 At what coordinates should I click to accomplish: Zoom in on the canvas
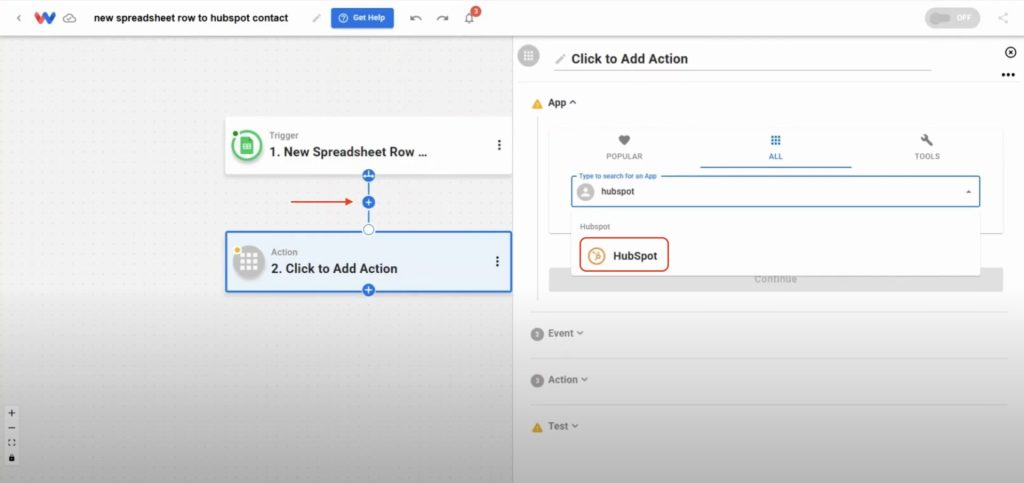(12, 413)
